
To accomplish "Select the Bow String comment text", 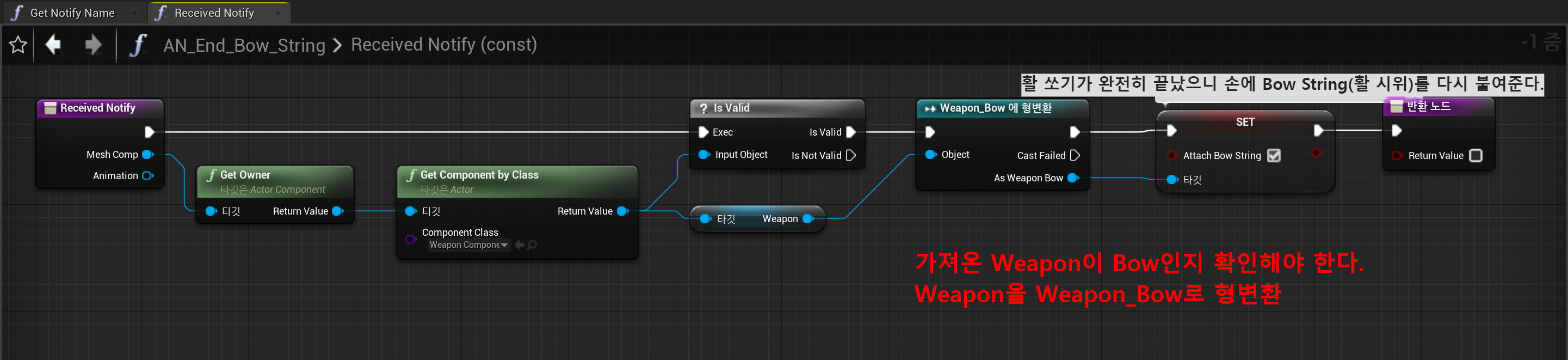I will (1281, 83).
